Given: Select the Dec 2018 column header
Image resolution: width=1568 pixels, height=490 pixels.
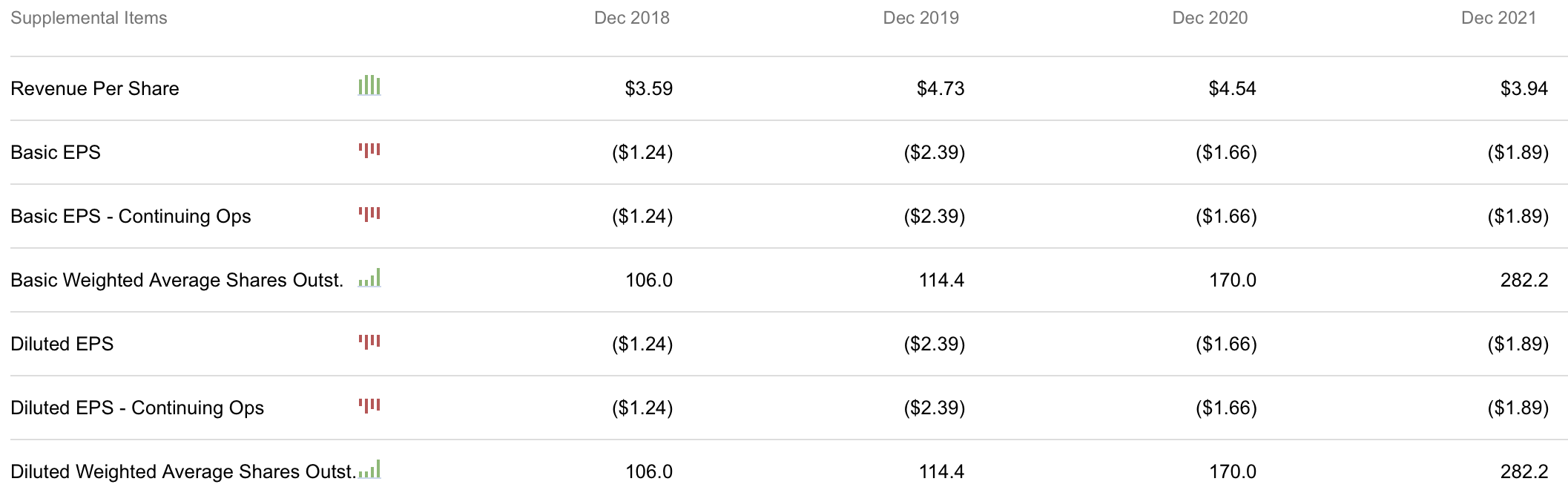Looking at the screenshot, I should click(x=631, y=18).
